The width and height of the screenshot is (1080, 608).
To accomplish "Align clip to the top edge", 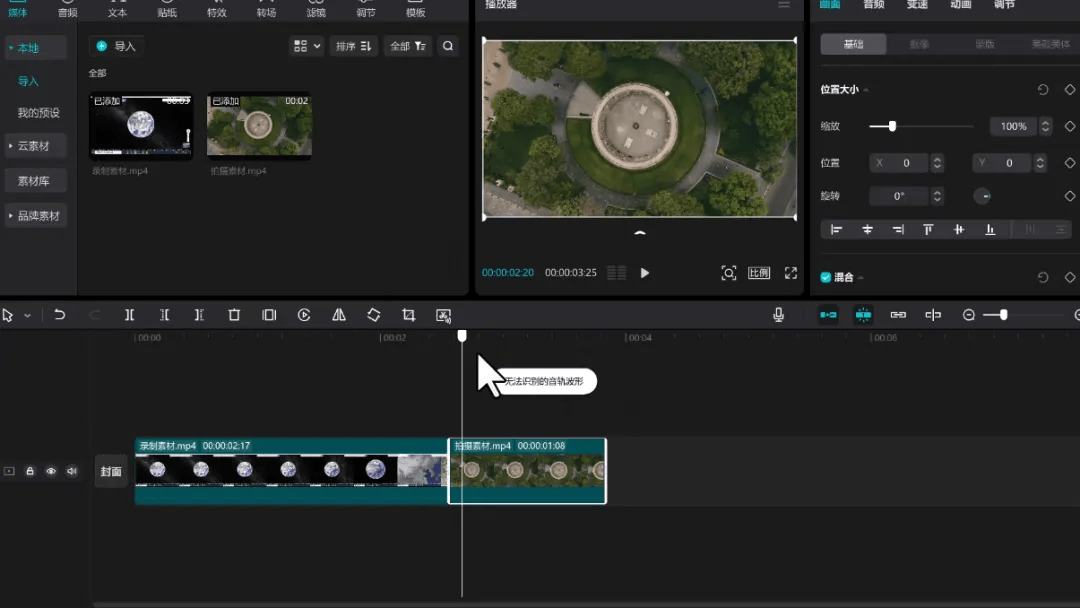I will (928, 229).
